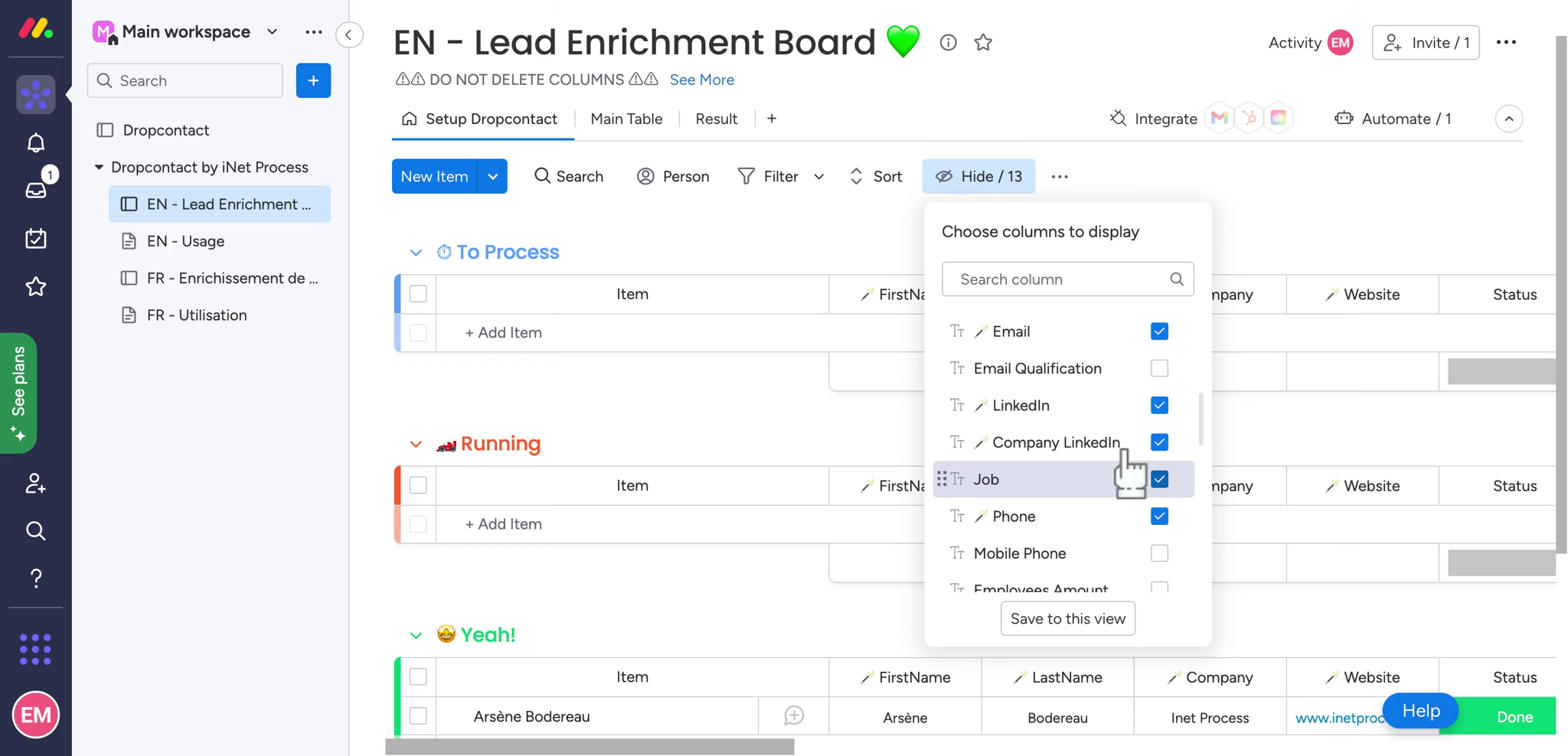The height and width of the screenshot is (756, 1568).
Task: Open board options menu at top right
Action: (1506, 42)
